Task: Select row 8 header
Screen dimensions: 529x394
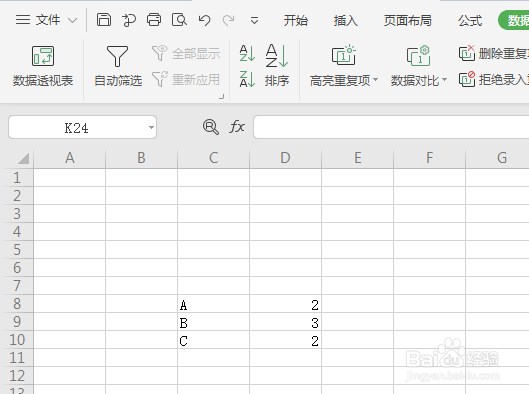Action: coord(17,304)
